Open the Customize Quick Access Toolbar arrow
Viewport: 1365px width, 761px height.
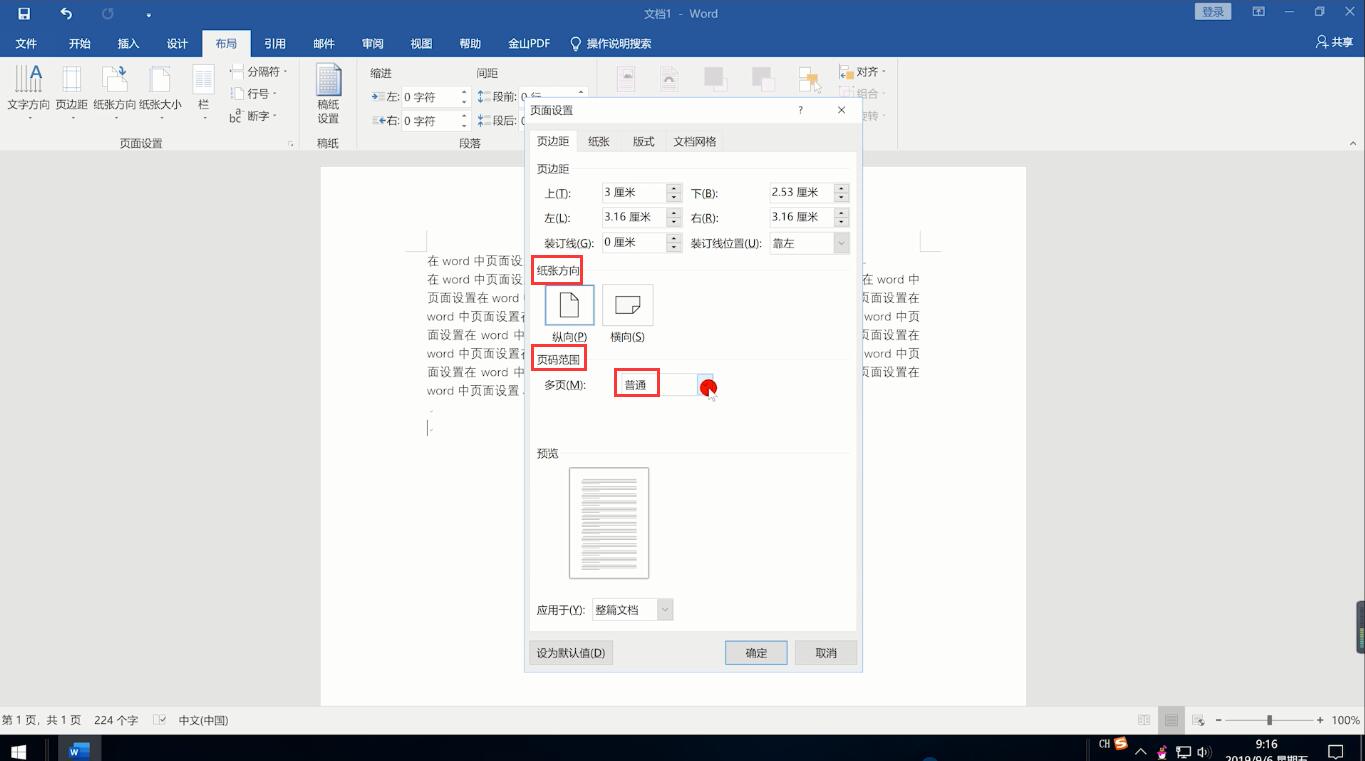point(148,15)
